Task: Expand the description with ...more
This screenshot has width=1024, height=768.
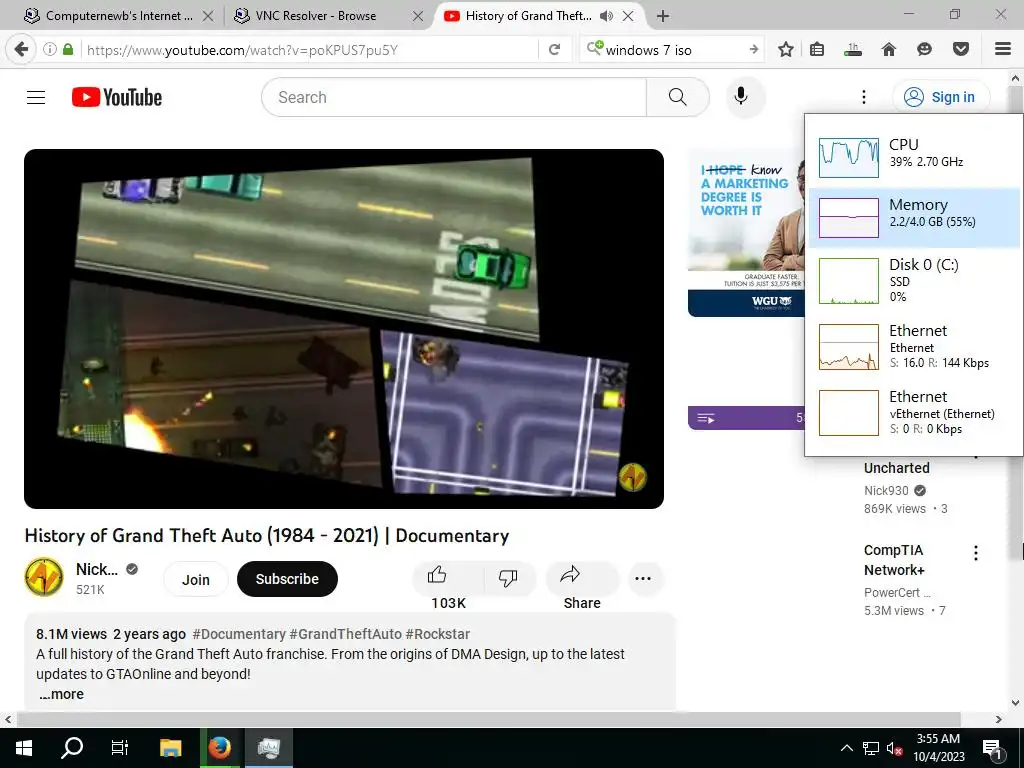Action: coord(61,694)
